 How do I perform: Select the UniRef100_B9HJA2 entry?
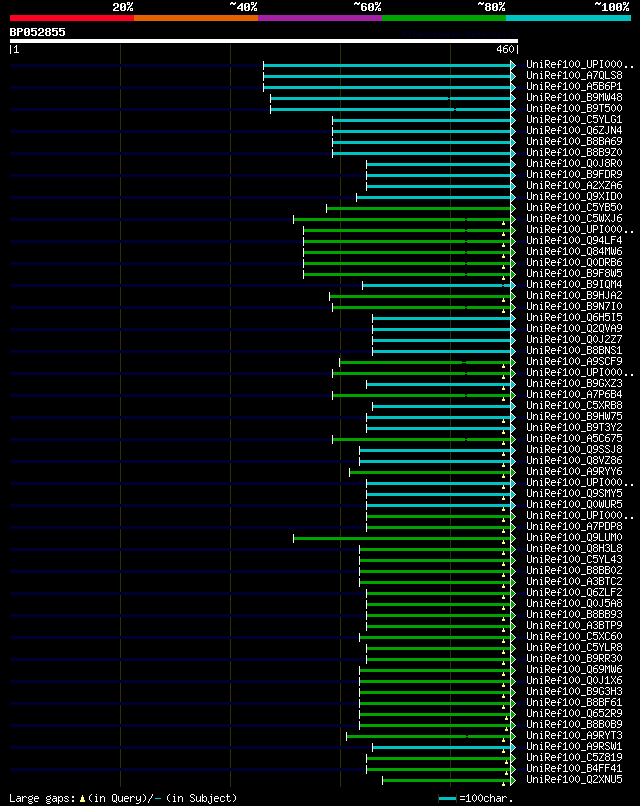click(574, 296)
